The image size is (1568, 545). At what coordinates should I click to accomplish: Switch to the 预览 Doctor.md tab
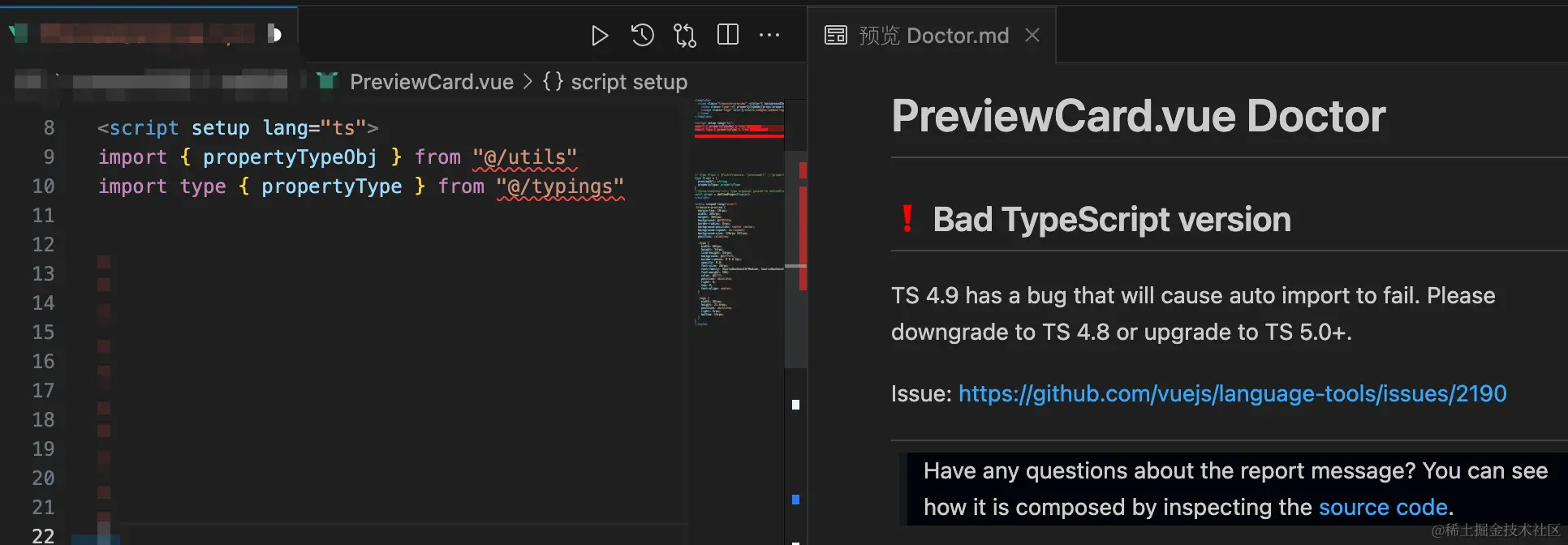click(x=933, y=35)
